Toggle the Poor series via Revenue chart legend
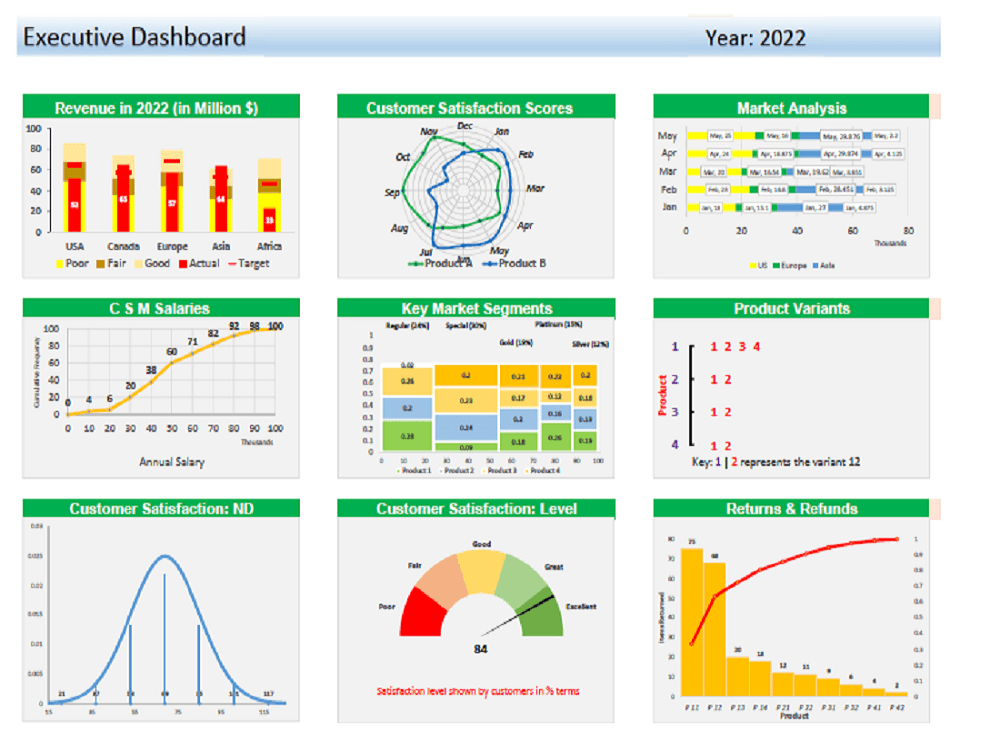This screenshot has height=750, width=1000. click(x=58, y=264)
